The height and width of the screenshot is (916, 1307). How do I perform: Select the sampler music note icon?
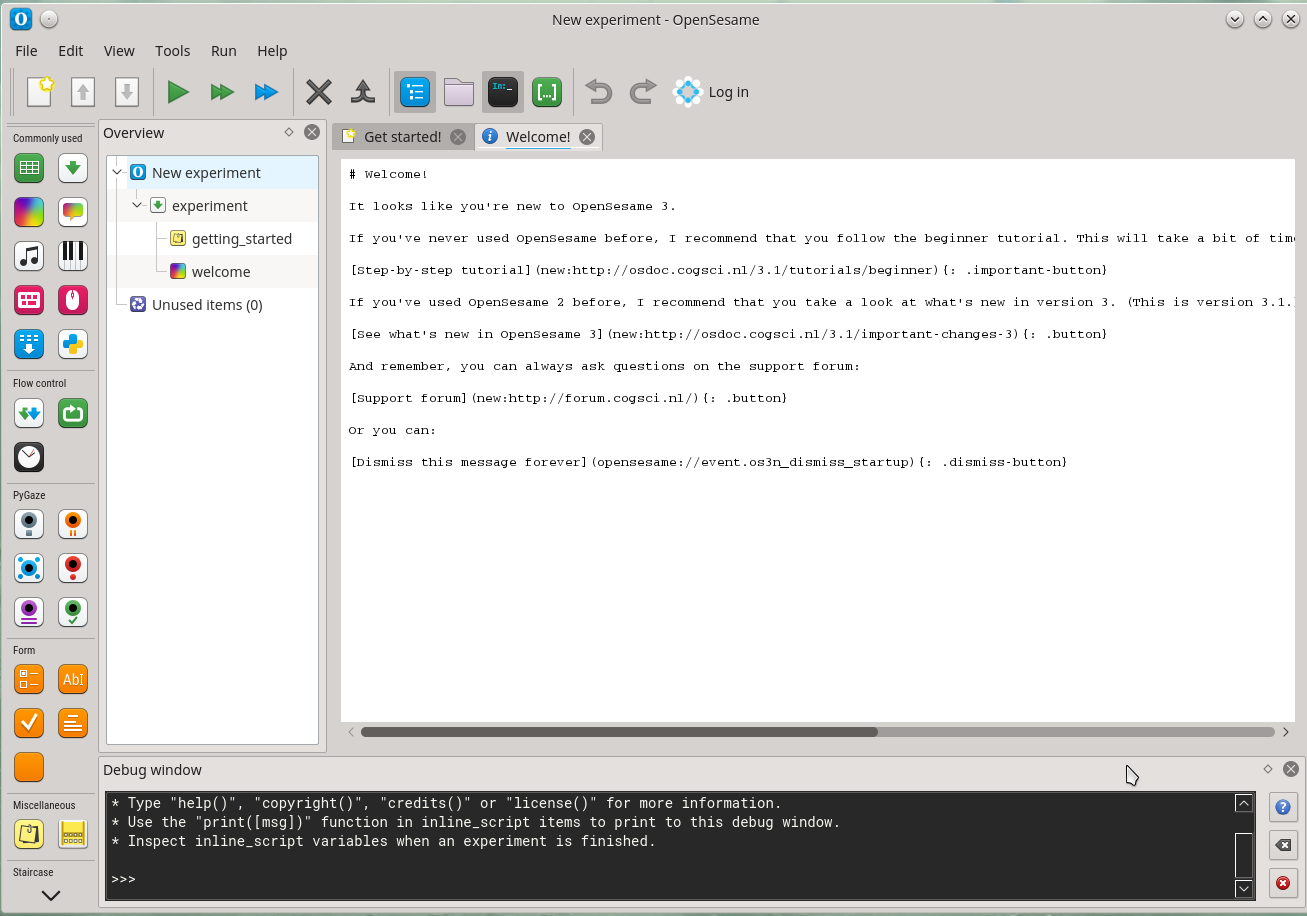tap(29, 256)
